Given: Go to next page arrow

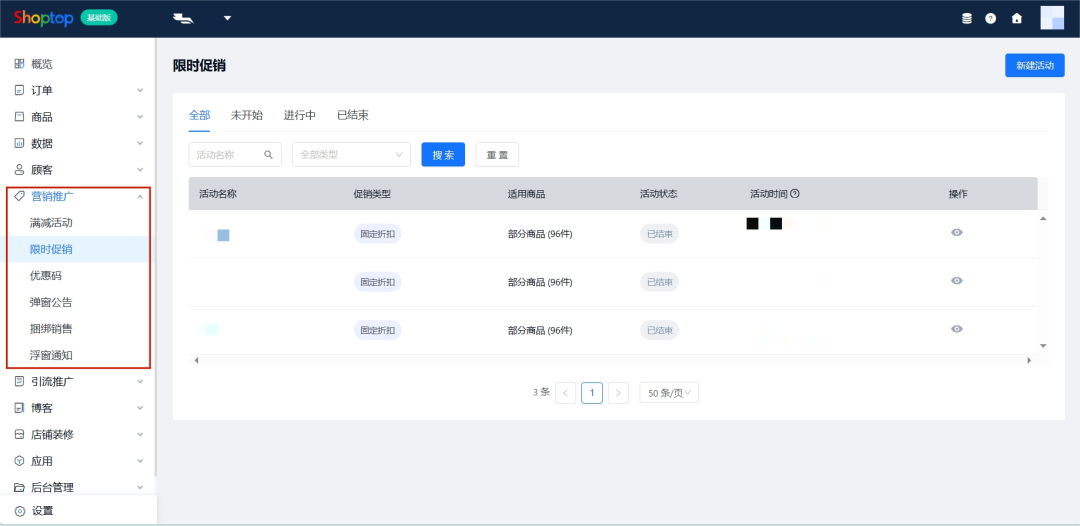Looking at the screenshot, I should click(x=618, y=392).
